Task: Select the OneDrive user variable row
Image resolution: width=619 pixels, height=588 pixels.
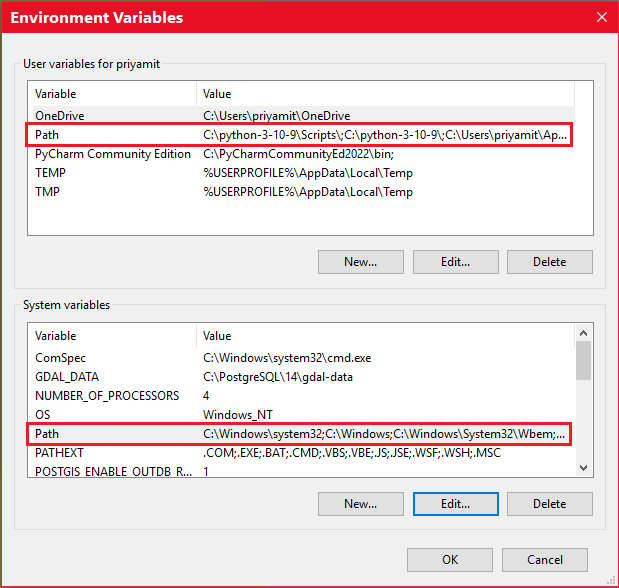Action: 304,116
